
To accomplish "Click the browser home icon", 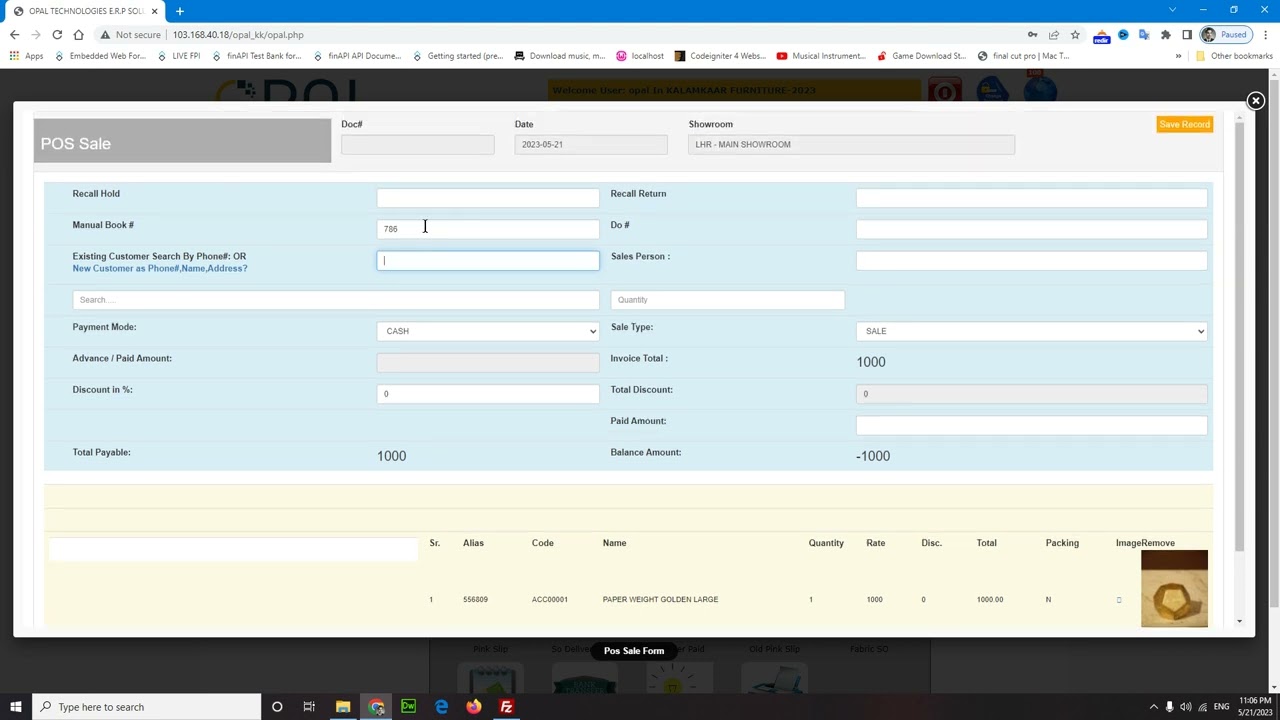I will click(x=78, y=35).
